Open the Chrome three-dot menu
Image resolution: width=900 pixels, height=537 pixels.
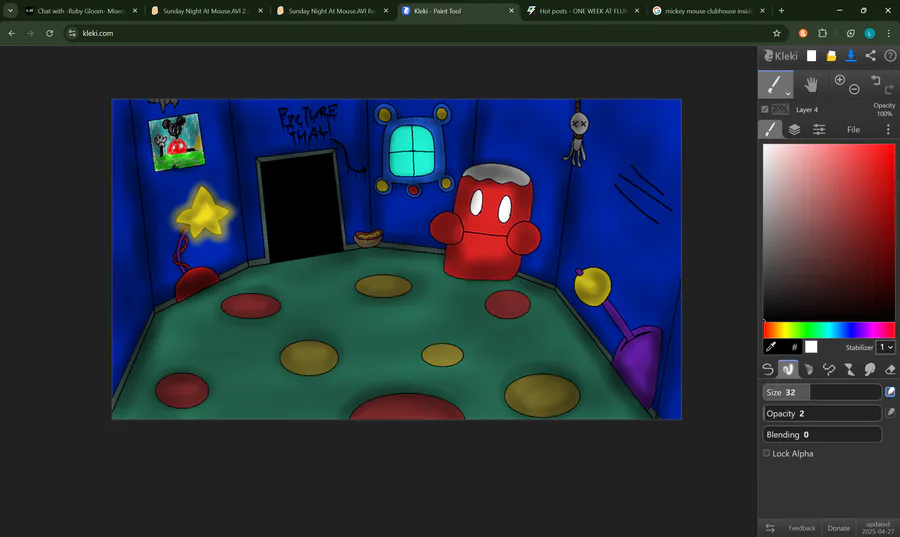(888, 33)
